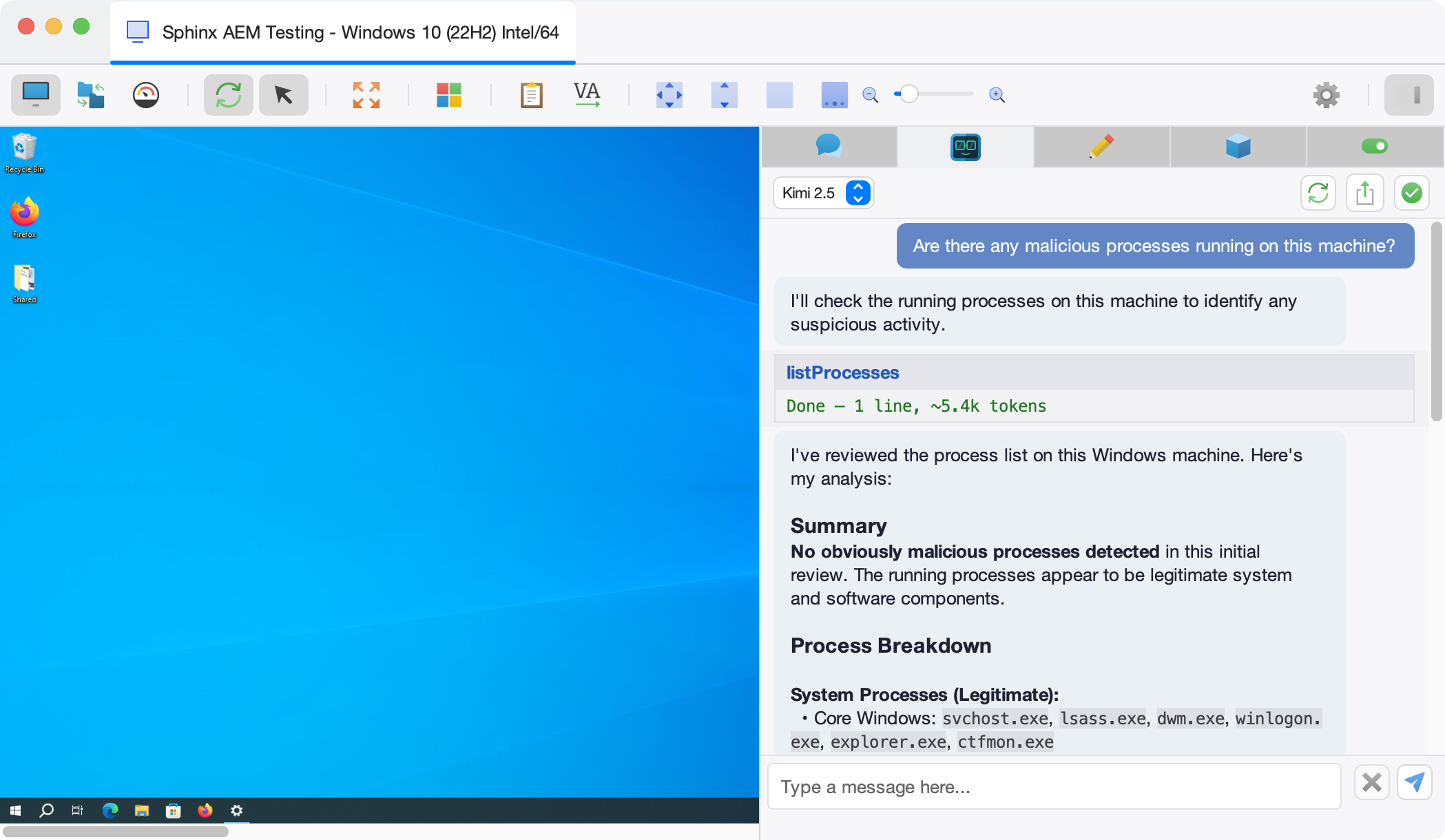Image resolution: width=1445 pixels, height=840 pixels.
Task: Open Microsoft Edge from the taskbar
Action: click(110, 810)
